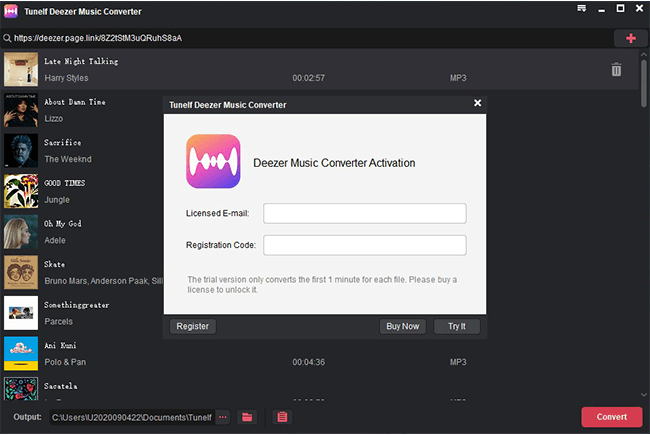This screenshot has height=435, width=650.
Task: Click artist name The Weeknd
Action: [68, 159]
